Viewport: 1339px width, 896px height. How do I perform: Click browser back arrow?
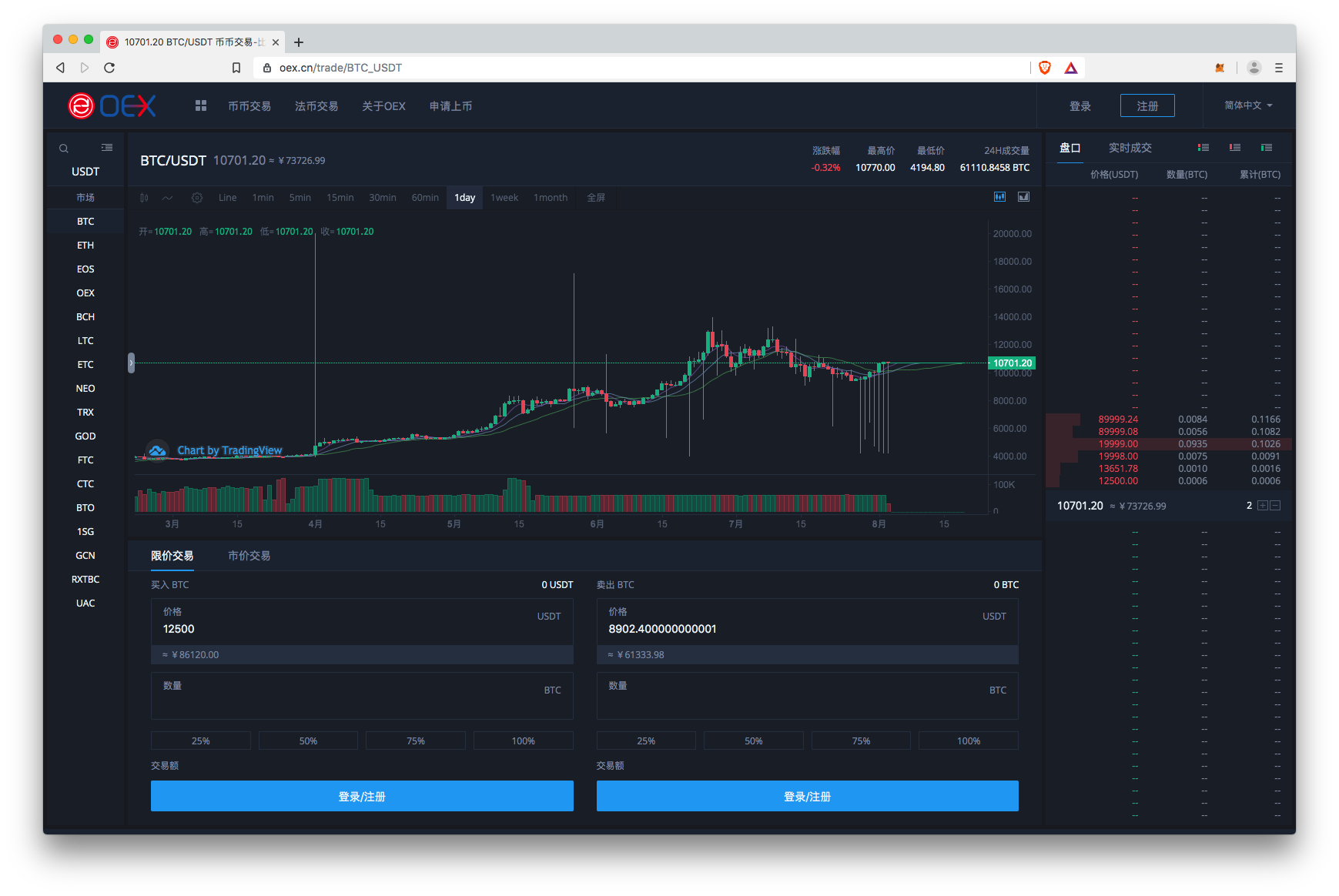pos(60,68)
